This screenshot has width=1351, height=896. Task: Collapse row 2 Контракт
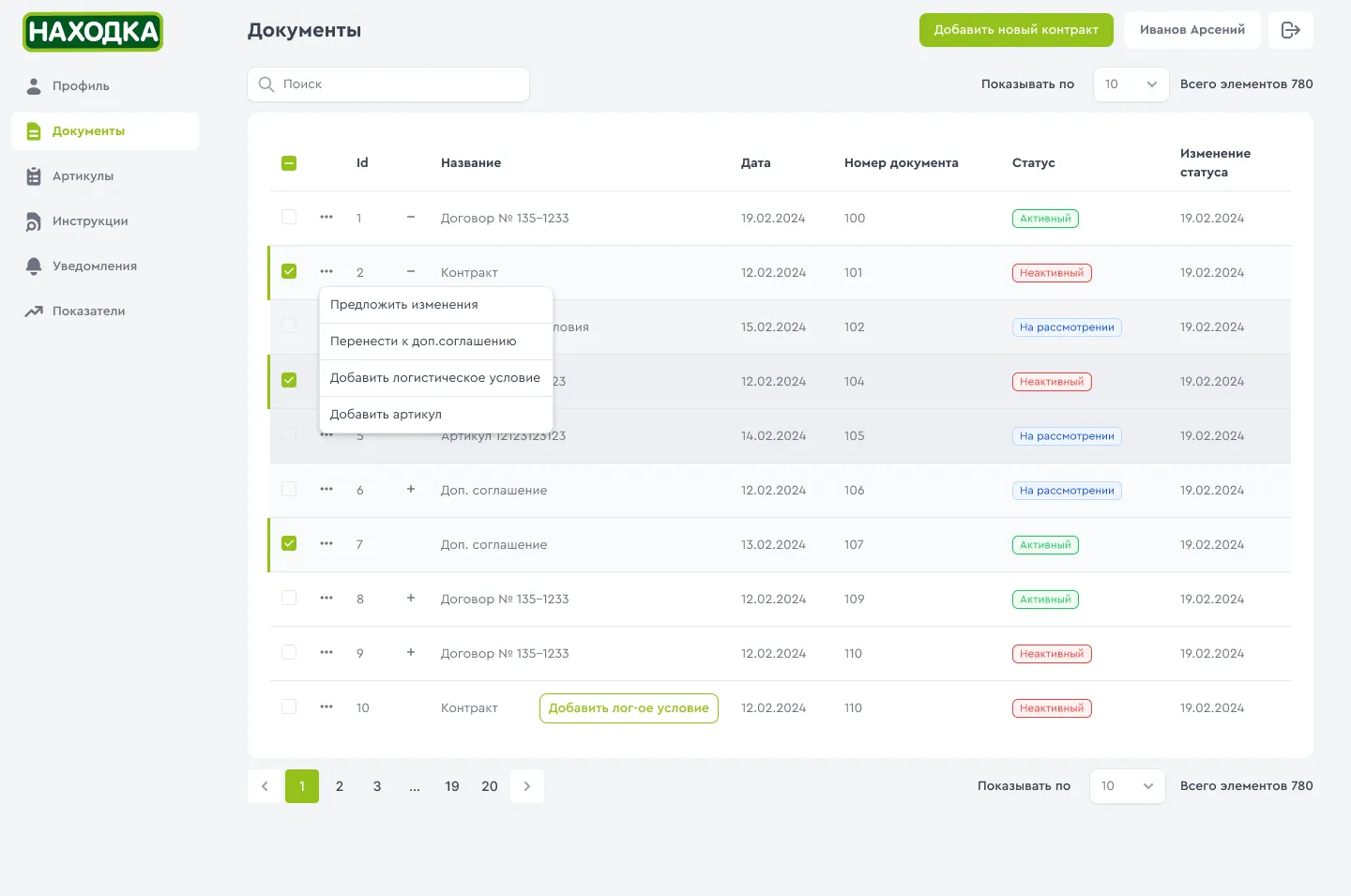[411, 272]
